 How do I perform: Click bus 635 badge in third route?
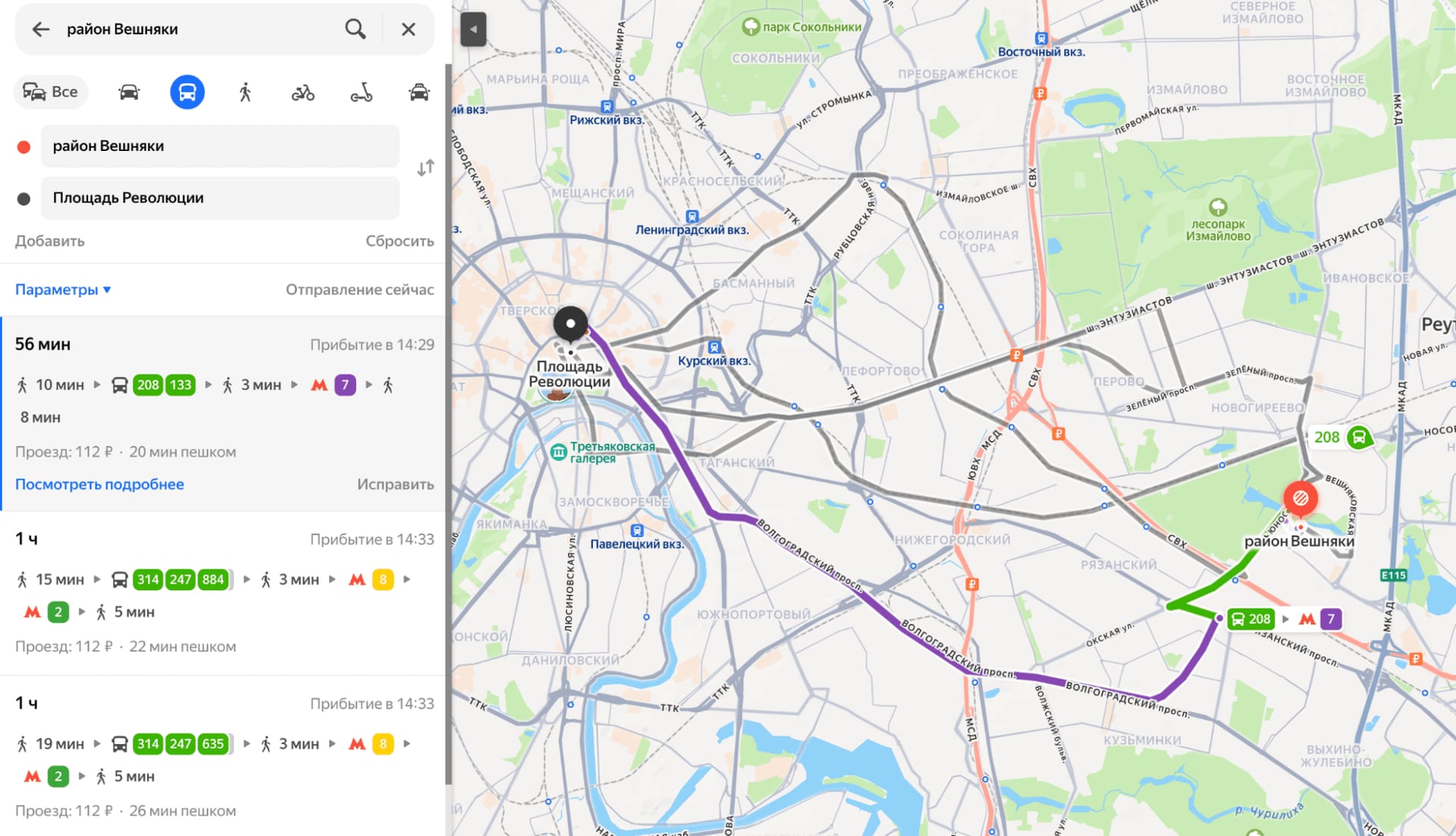pyautogui.click(x=213, y=744)
